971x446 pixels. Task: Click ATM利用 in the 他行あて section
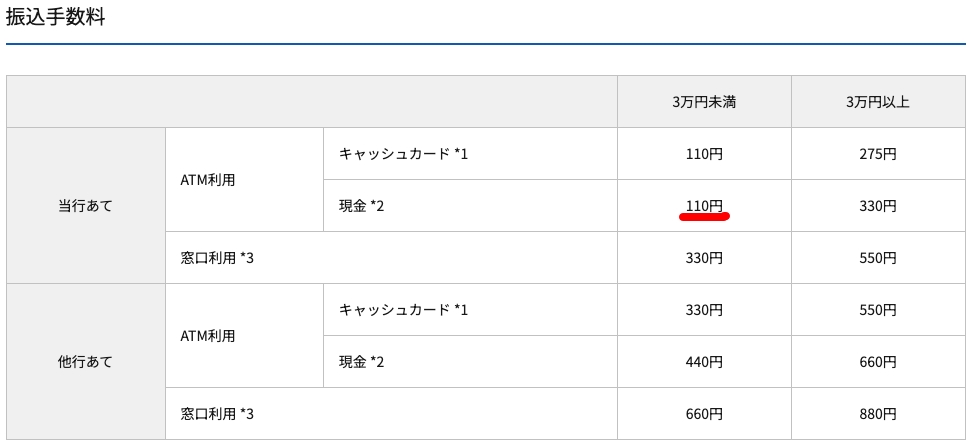click(x=208, y=336)
